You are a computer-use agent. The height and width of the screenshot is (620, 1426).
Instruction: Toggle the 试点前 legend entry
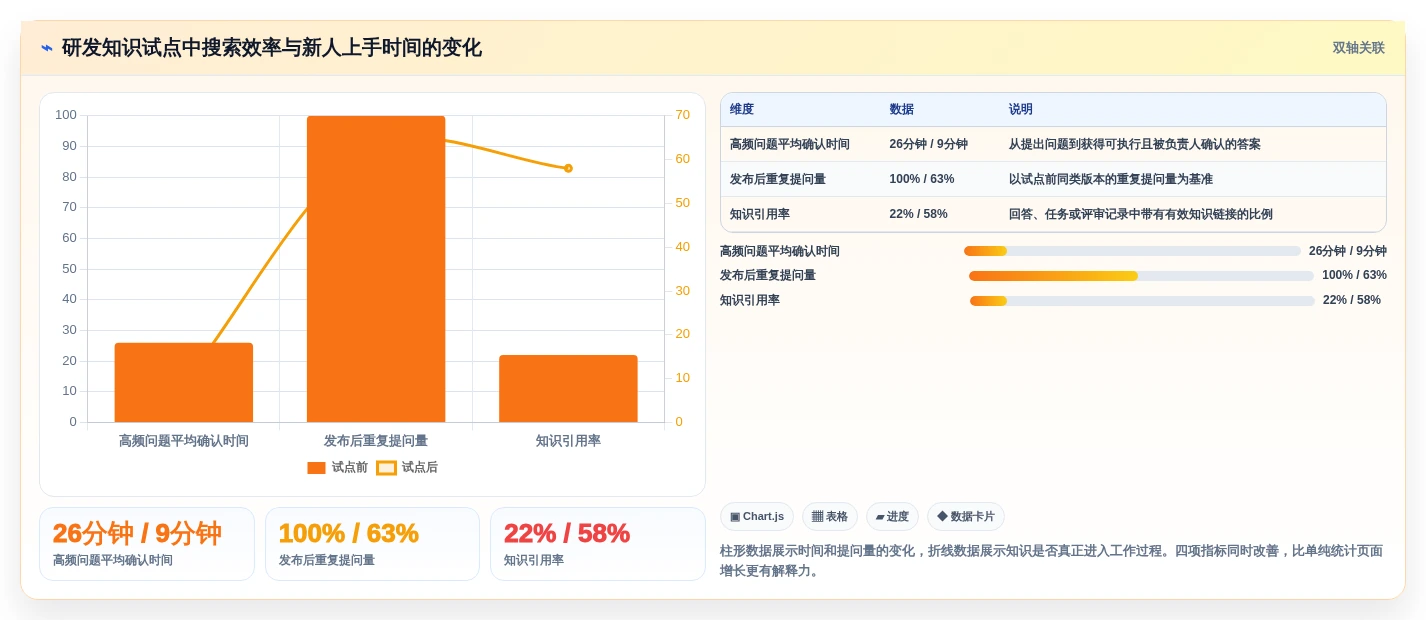337,467
